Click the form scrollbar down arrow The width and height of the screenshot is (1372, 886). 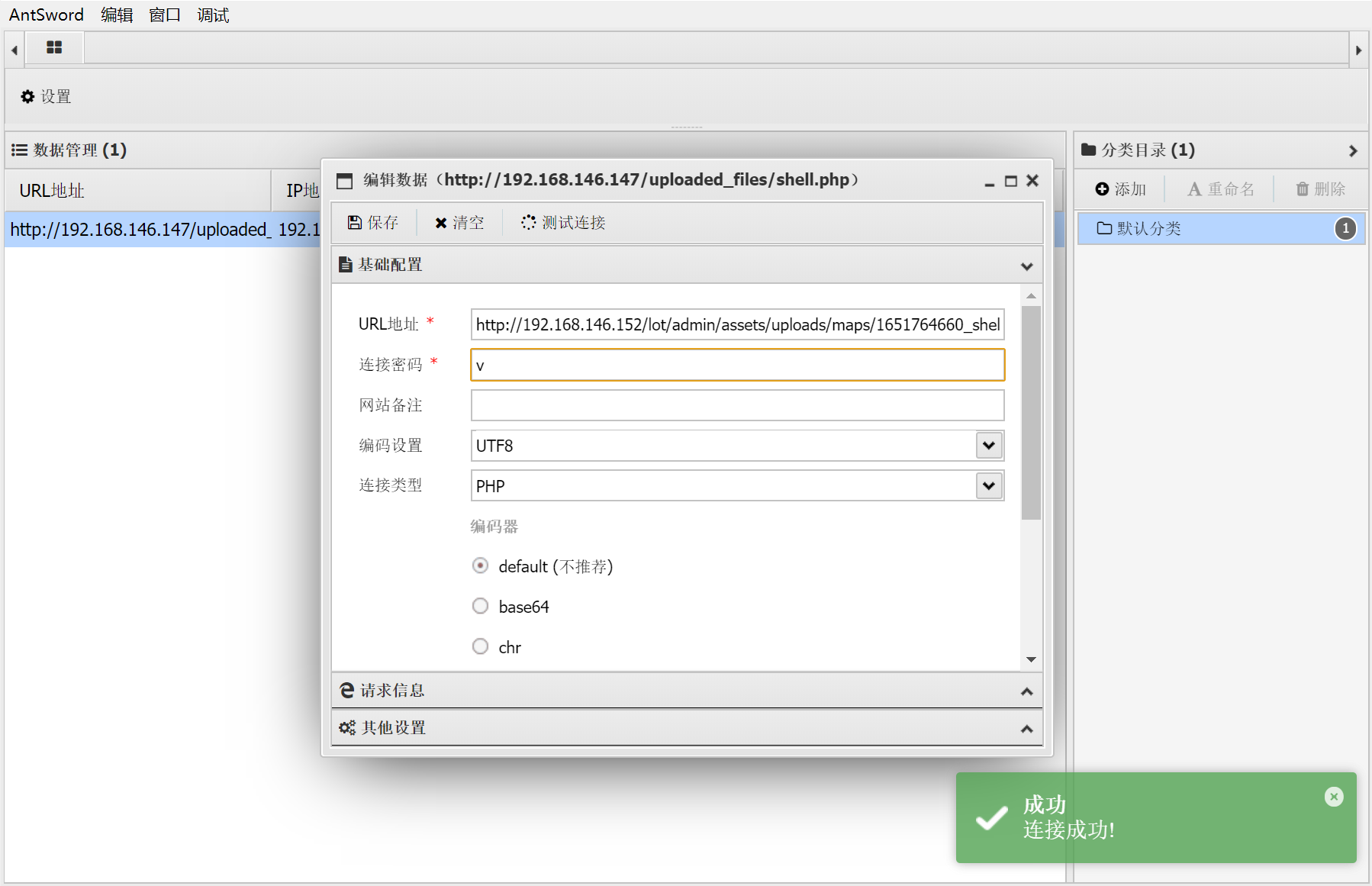point(1031,659)
